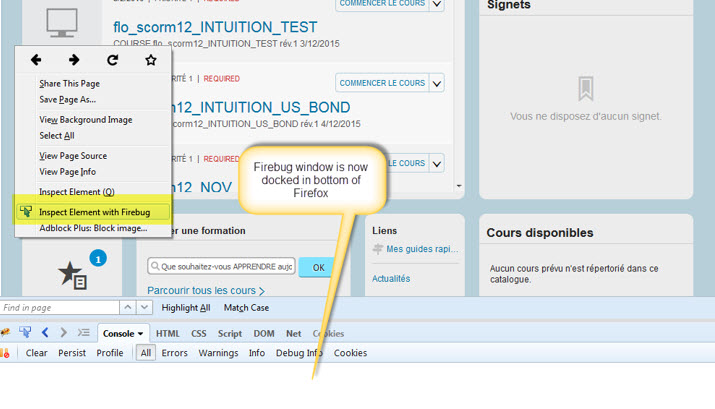Click the magnifier icon in search field
The width and height of the screenshot is (715, 409).
point(155,266)
